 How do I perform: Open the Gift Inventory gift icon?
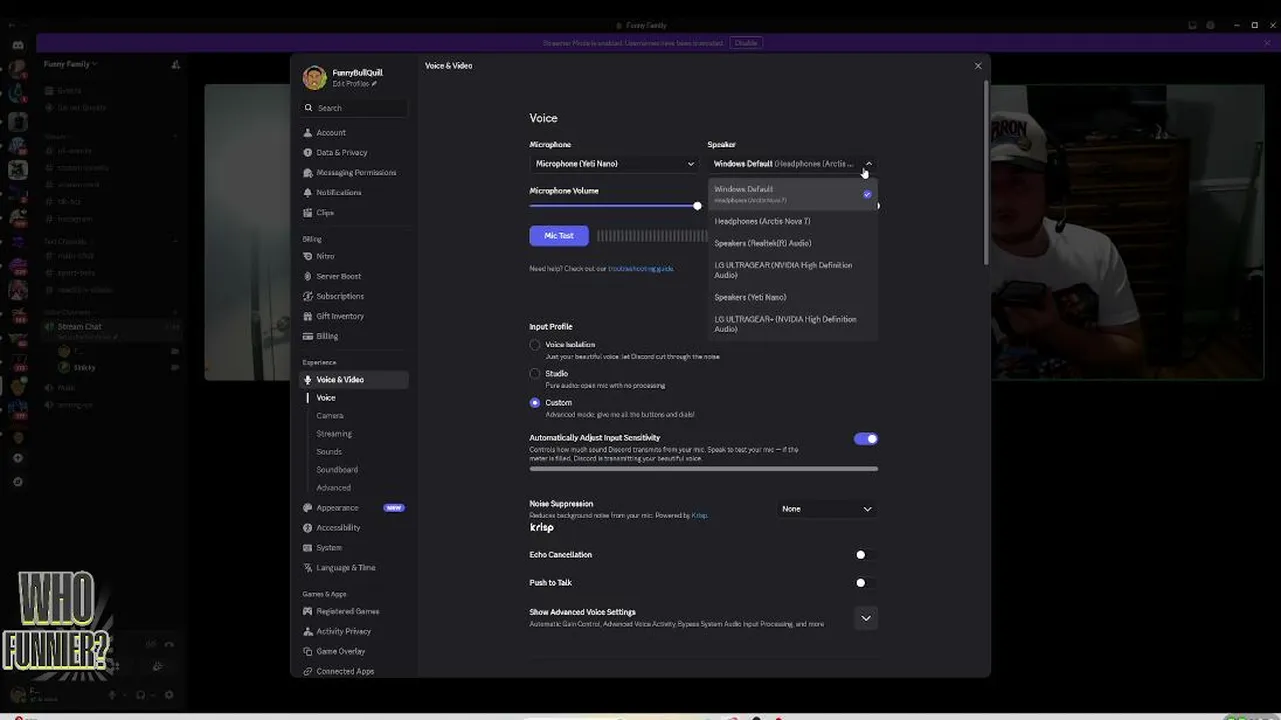(308, 317)
